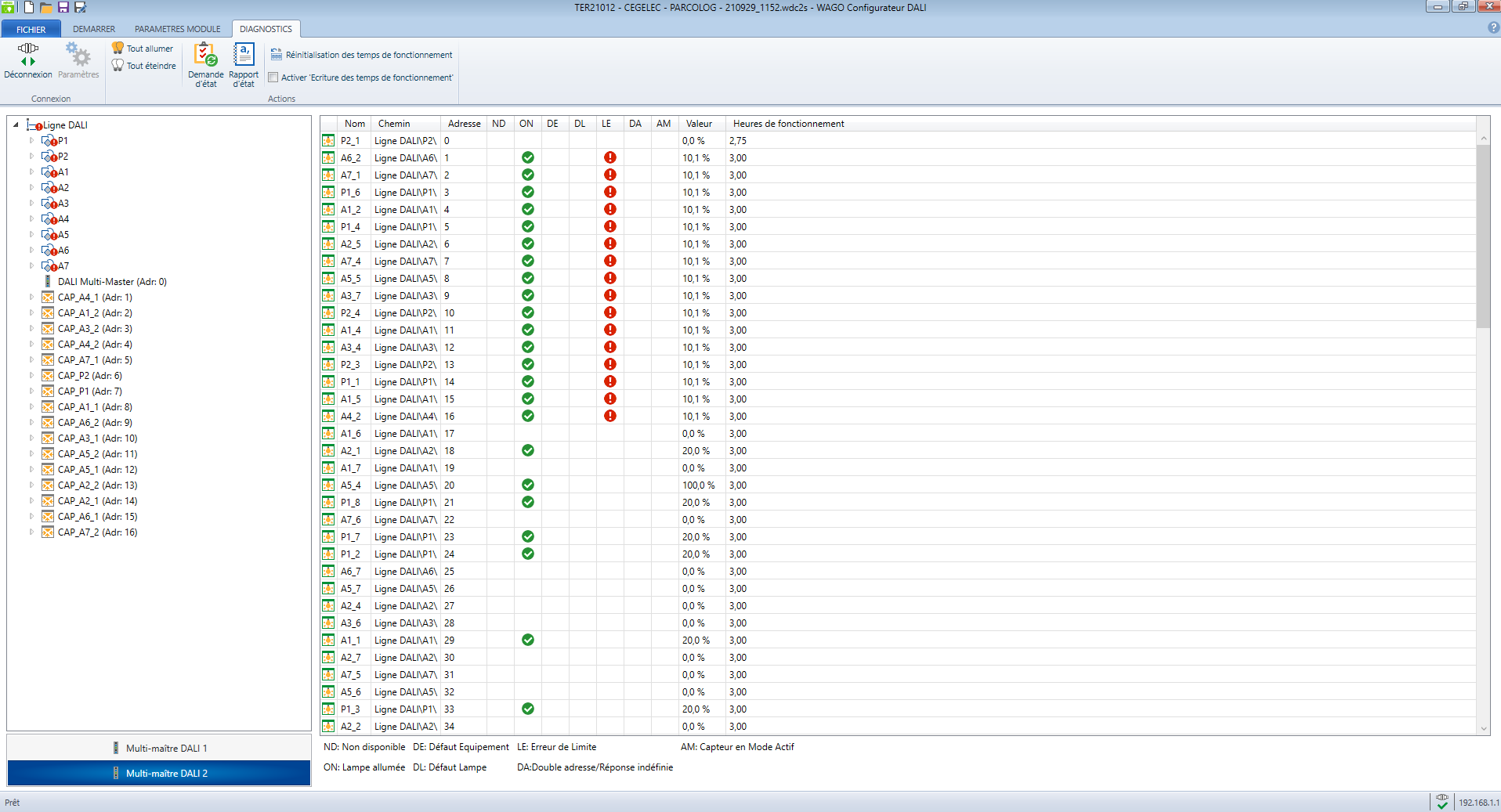Open the Rapport d'état report
This screenshot has height=812, width=1501.
click(x=244, y=64)
